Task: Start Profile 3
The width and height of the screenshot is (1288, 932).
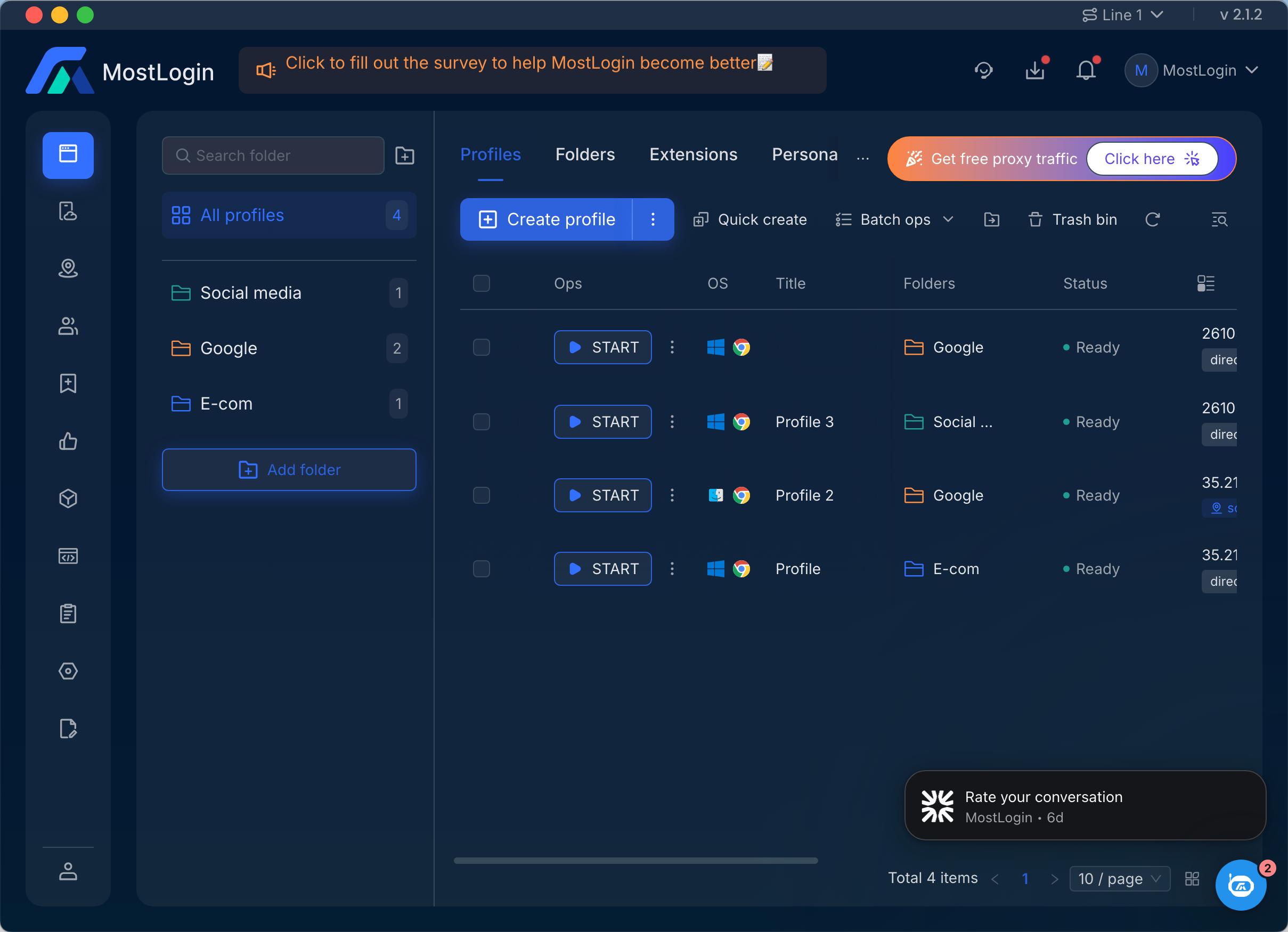Action: pos(602,421)
